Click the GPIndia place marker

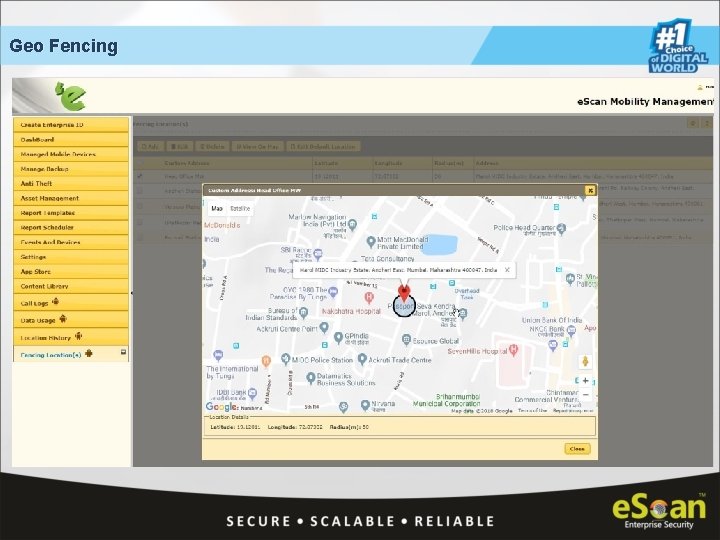coord(338,338)
